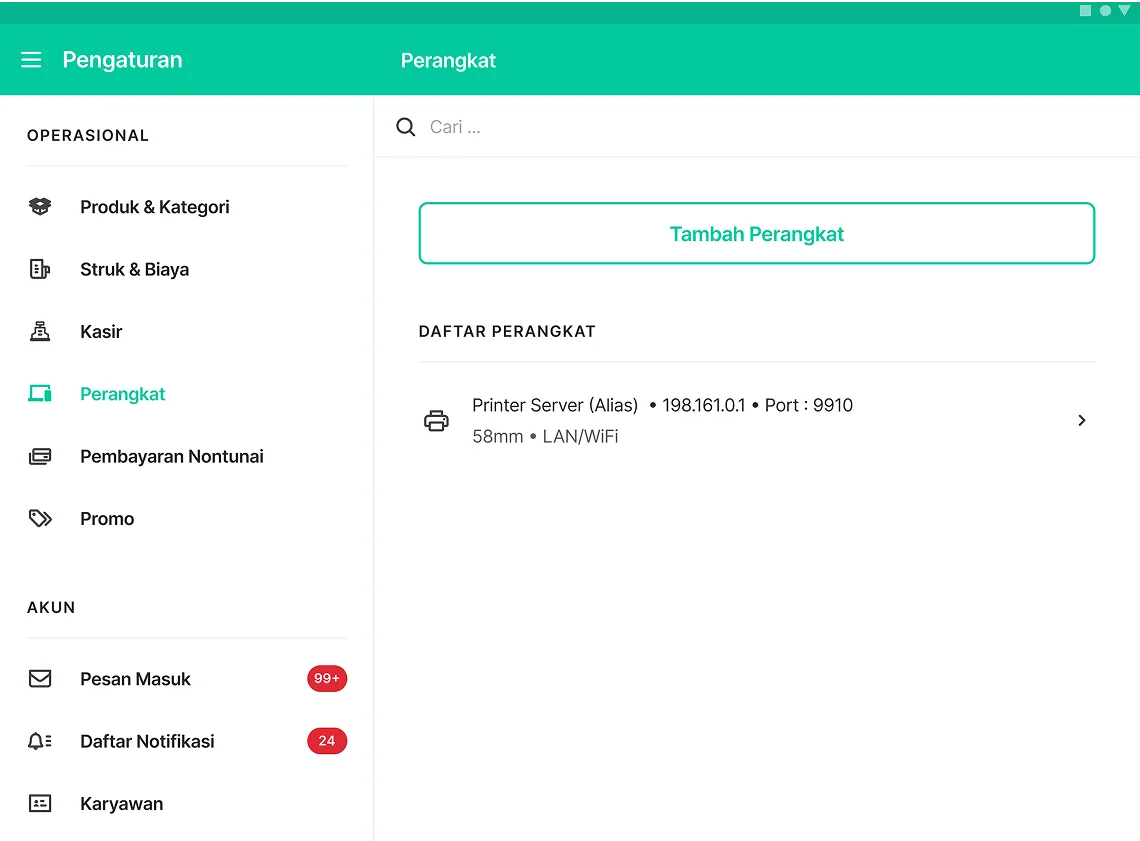The width and height of the screenshot is (1140, 841).
Task: Select Perangkat in the sidebar menu
Action: 122,394
